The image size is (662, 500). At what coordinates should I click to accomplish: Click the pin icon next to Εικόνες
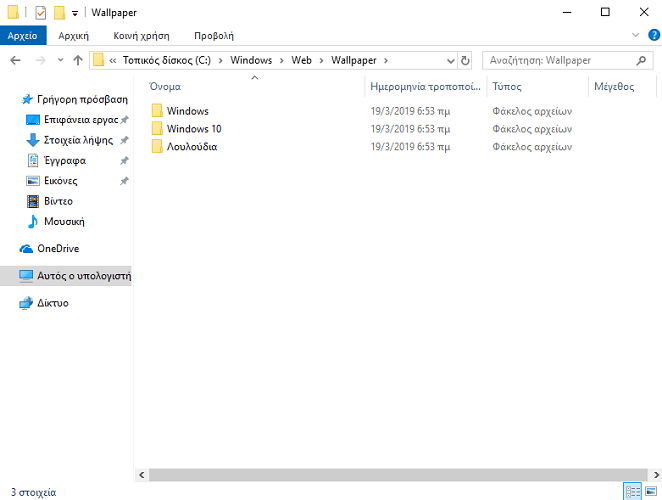coord(124,181)
